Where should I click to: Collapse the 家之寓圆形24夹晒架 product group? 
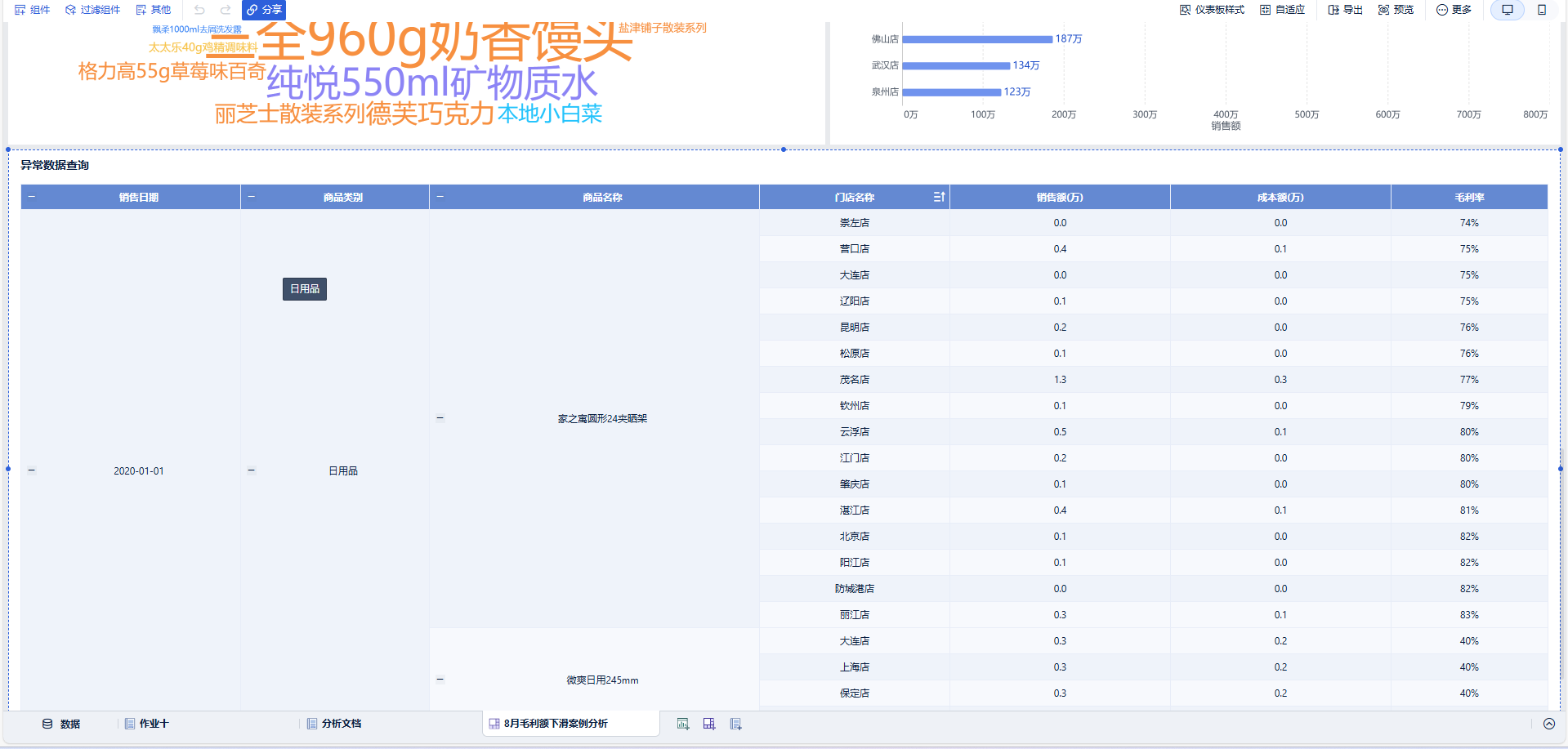click(x=440, y=418)
